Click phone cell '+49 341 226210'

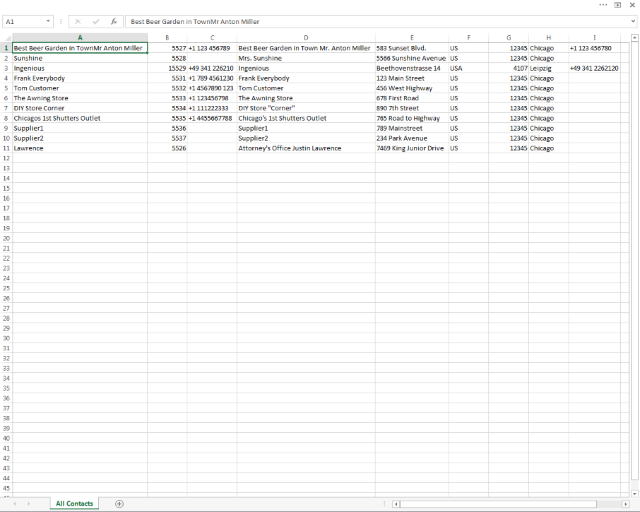coord(212,68)
